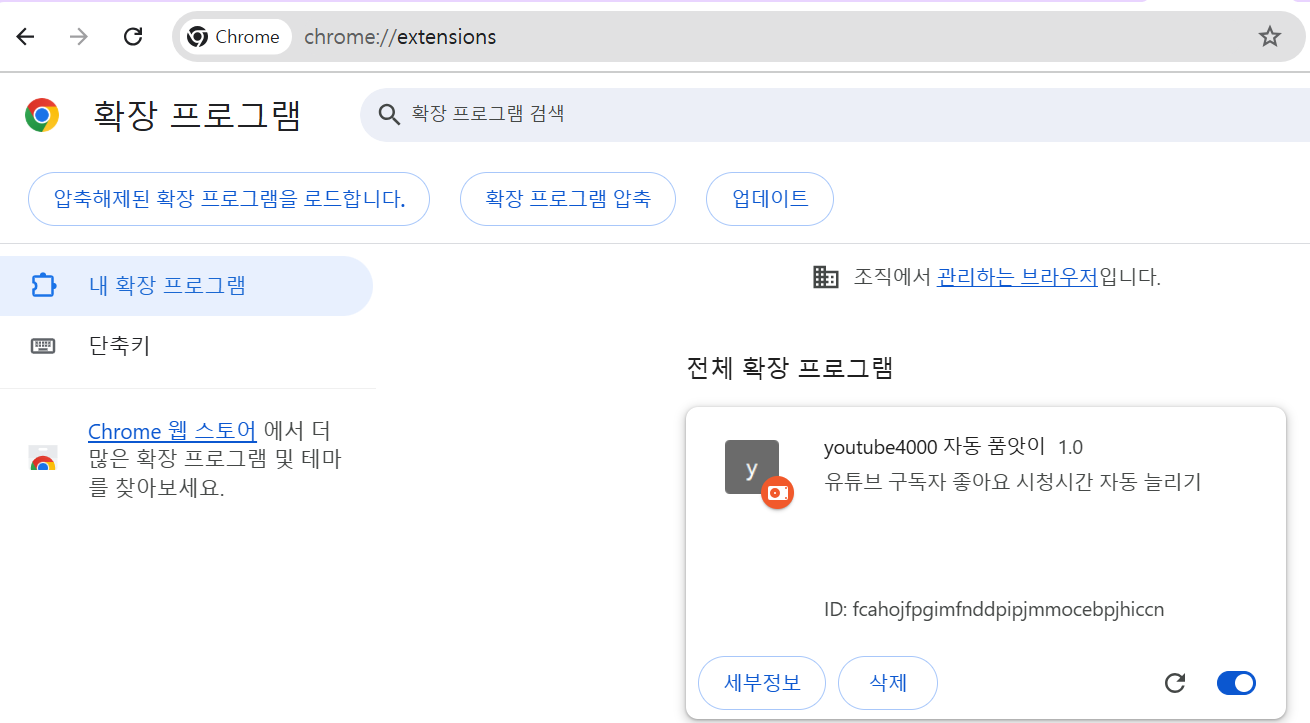The image size is (1310, 723).
Task: Open the 관리하는 브라우저 link
Action: click(x=1017, y=277)
